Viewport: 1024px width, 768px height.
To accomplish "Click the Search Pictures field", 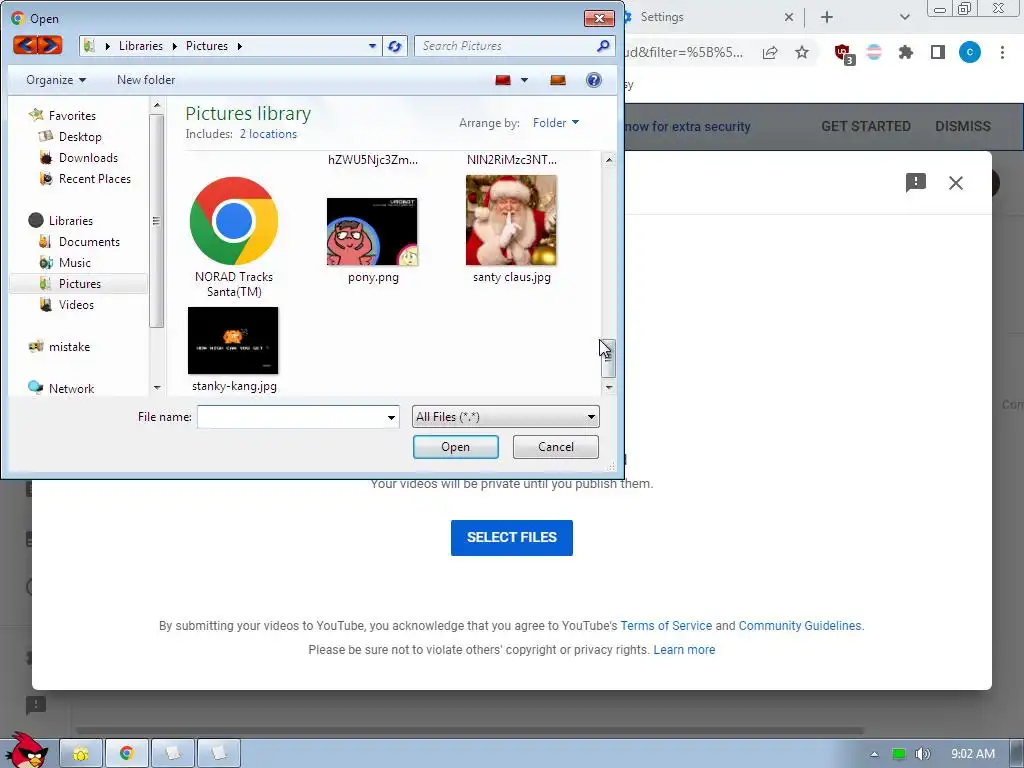I will 506,46.
